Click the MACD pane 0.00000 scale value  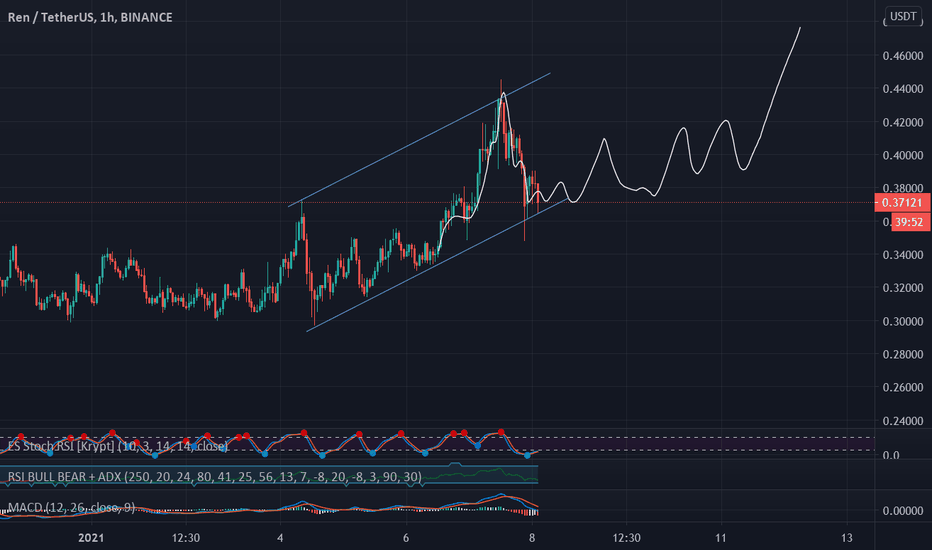(x=903, y=511)
